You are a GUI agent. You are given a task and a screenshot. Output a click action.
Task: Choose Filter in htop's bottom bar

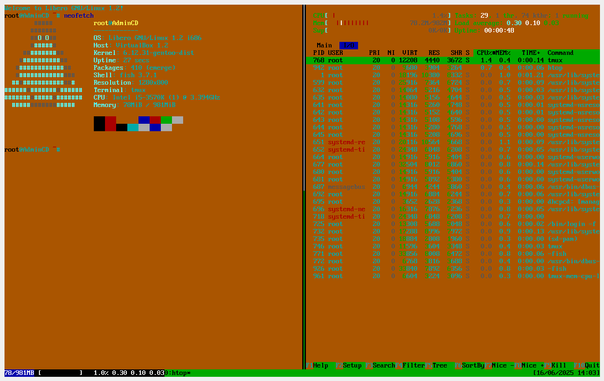coord(410,365)
